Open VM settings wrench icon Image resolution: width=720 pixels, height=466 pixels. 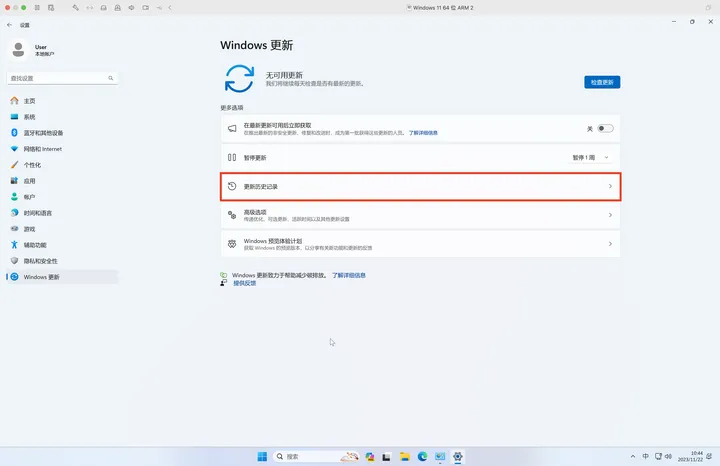(x=76, y=8)
